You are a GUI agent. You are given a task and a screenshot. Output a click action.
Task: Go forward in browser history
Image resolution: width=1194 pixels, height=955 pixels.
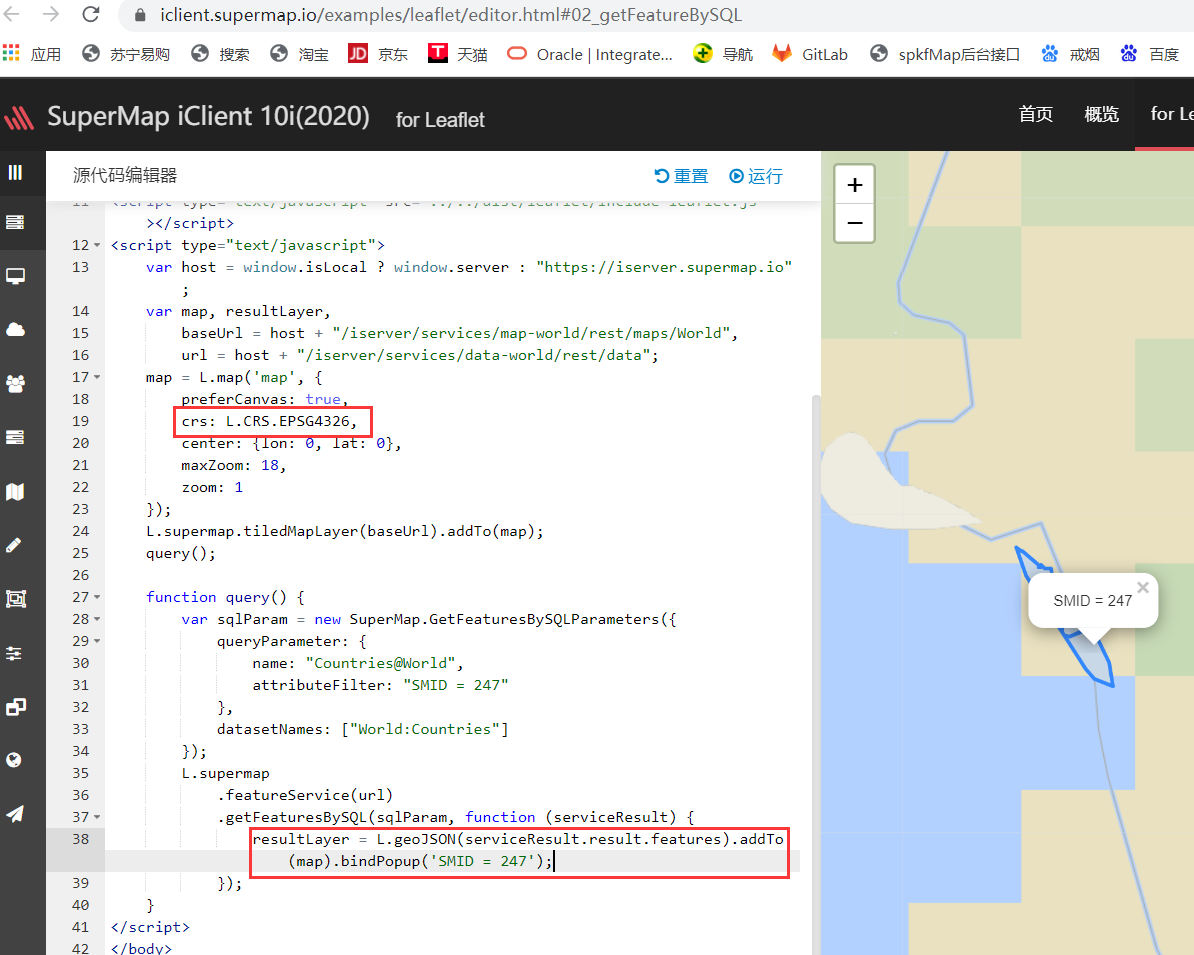[x=51, y=14]
